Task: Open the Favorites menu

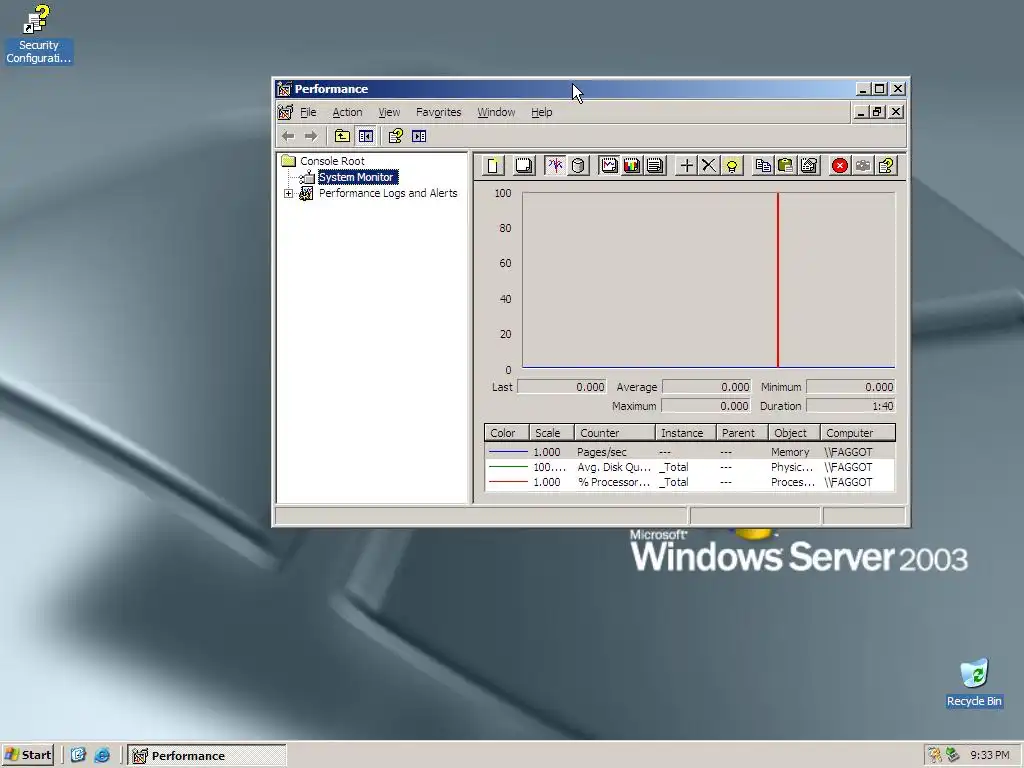Action: pos(439,112)
